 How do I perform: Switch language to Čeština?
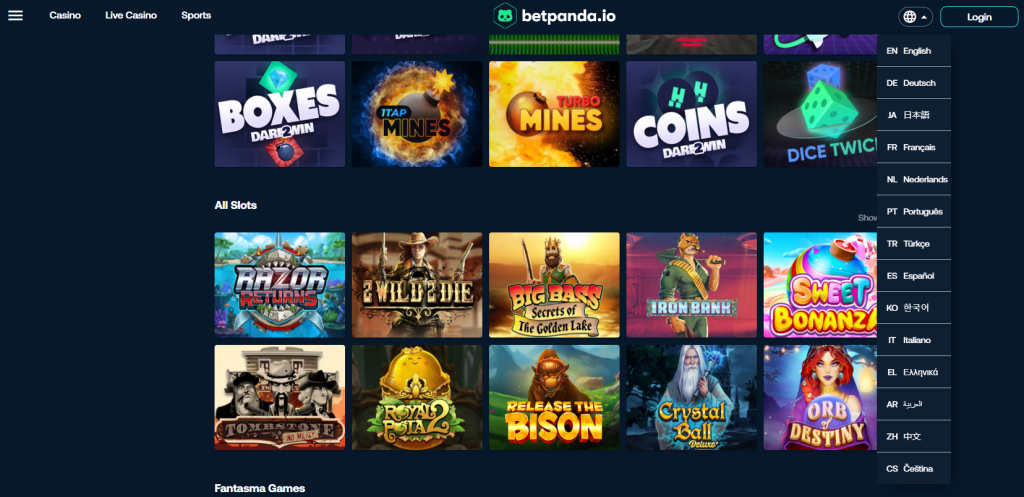914,469
